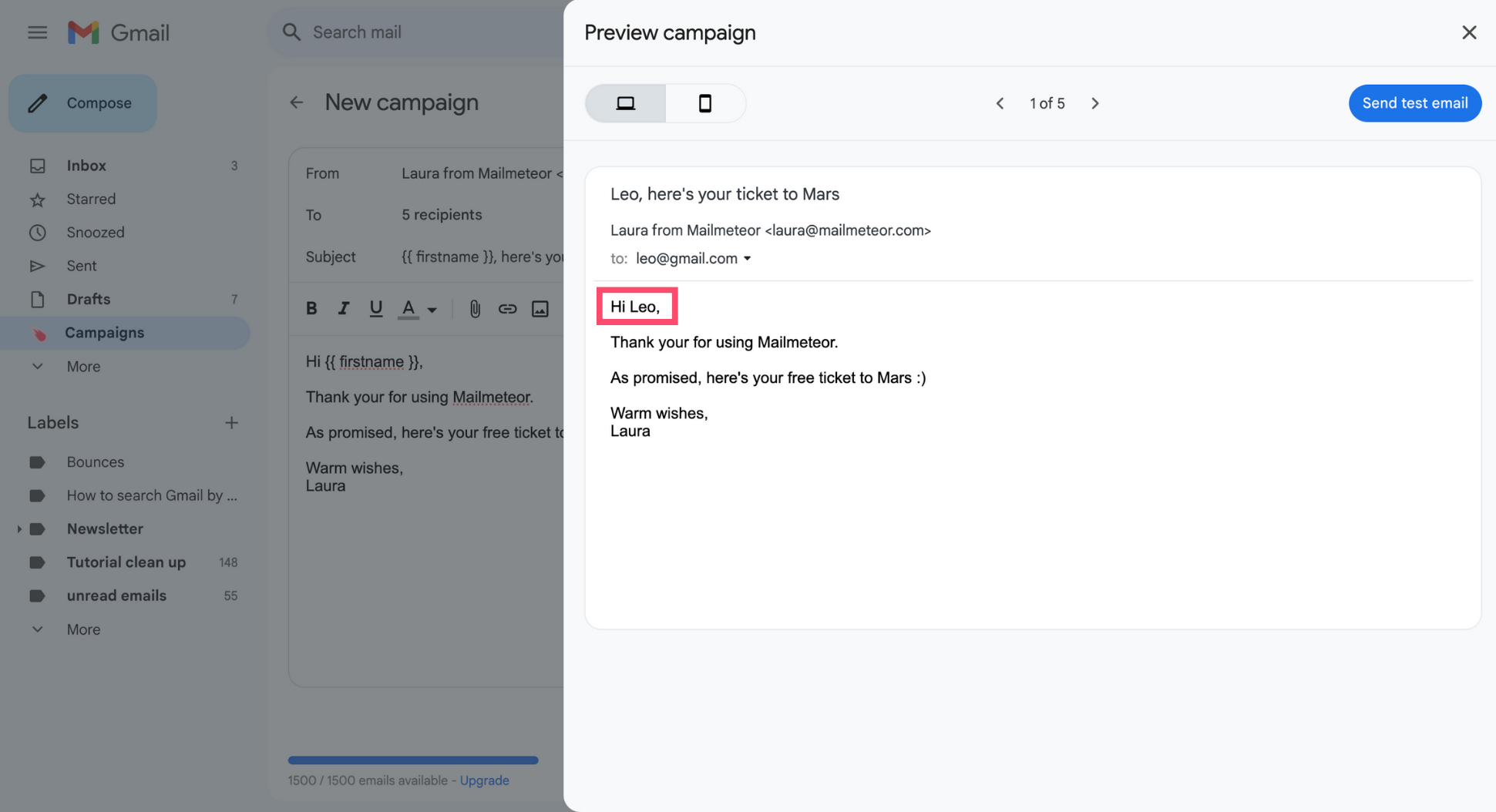Select the Campaigns sidebar item
This screenshot has height=812, width=1496.
point(125,333)
